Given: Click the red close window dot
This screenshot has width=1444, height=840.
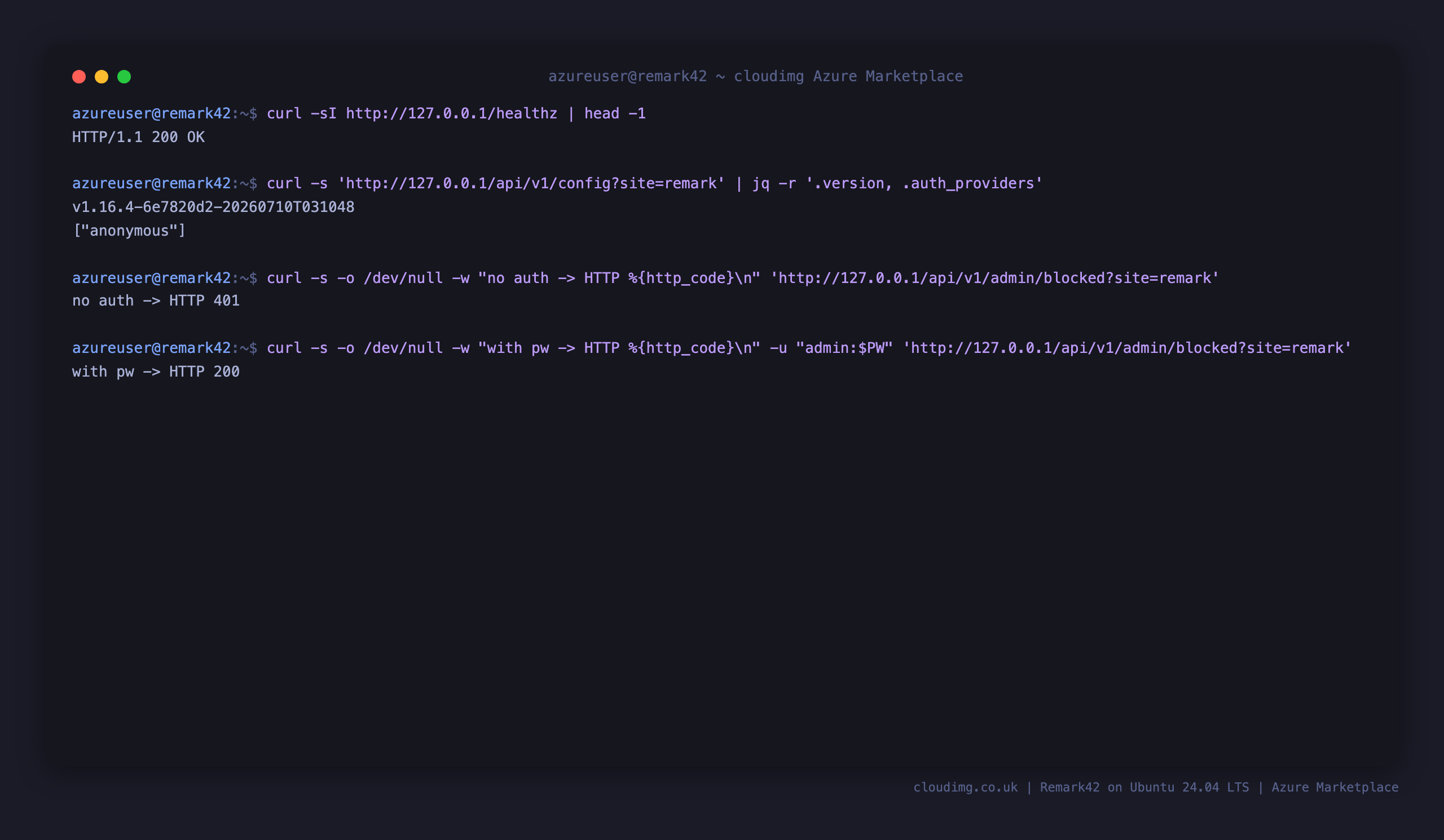Looking at the screenshot, I should point(79,77).
